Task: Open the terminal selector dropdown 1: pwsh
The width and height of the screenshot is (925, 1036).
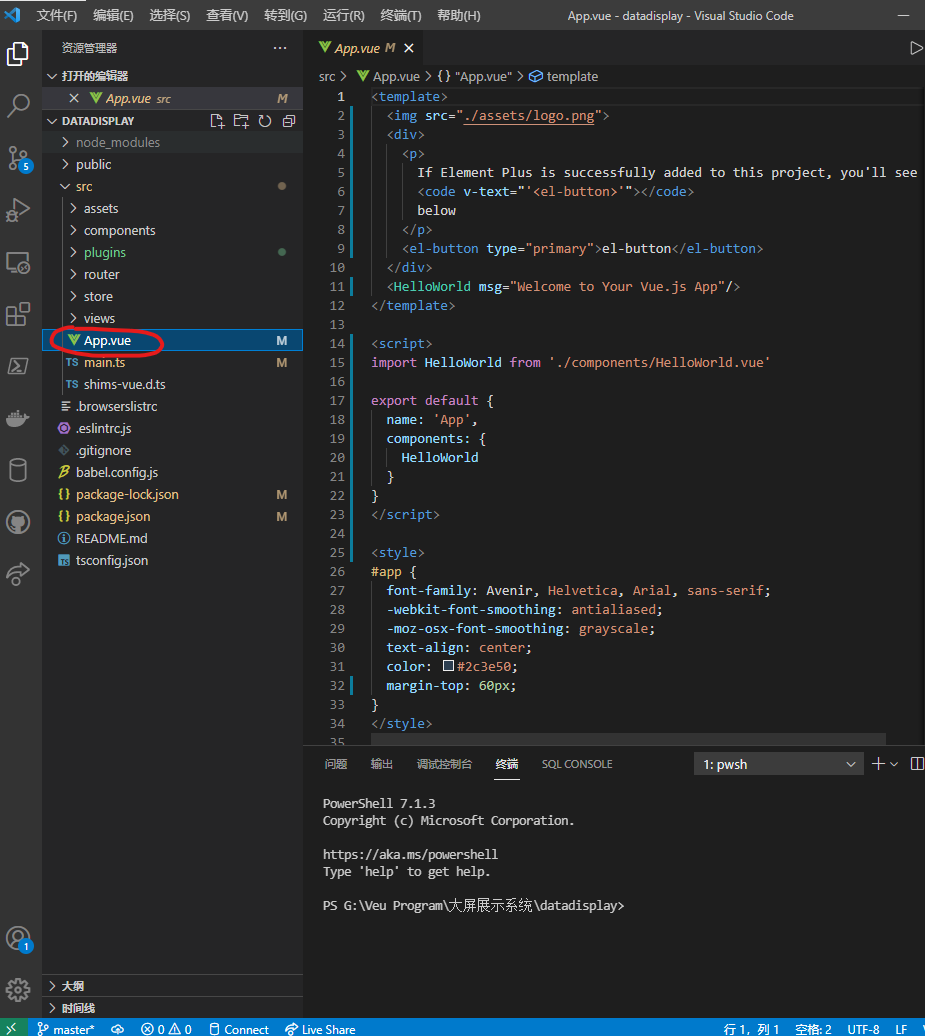Action: pyautogui.click(x=778, y=764)
